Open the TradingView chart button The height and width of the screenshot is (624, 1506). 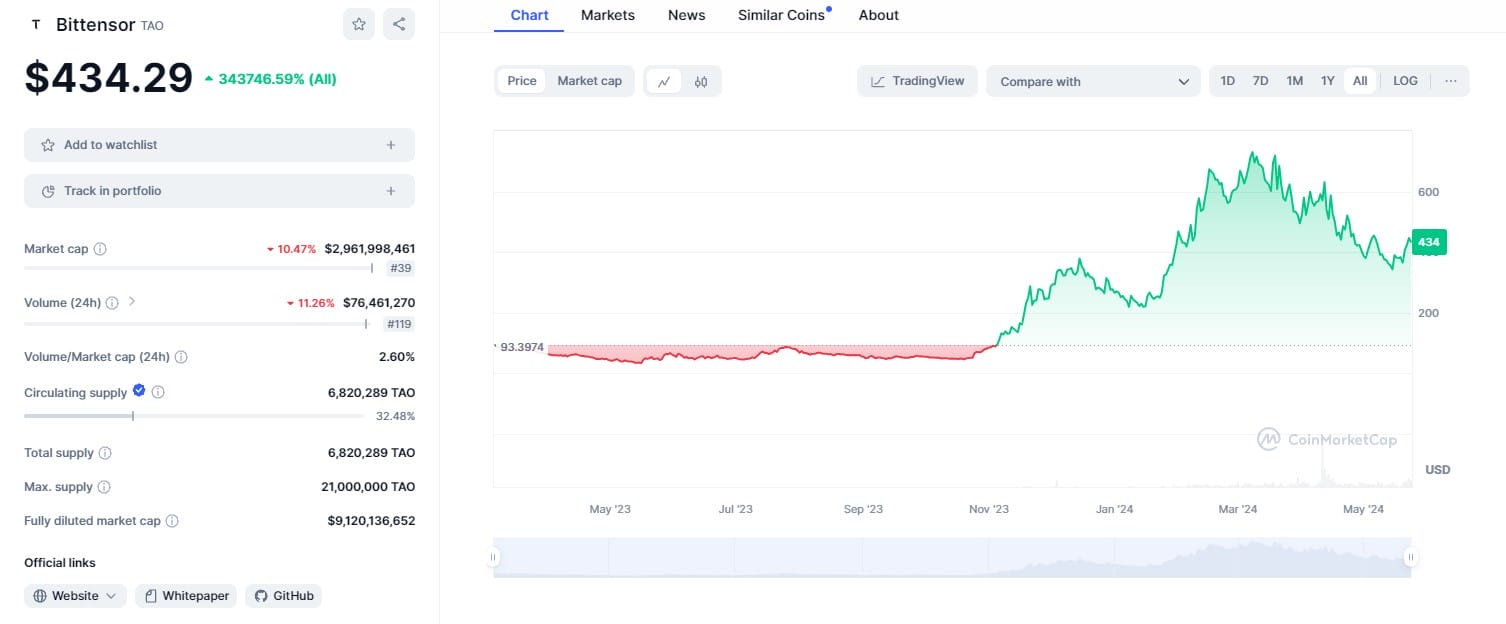point(917,81)
